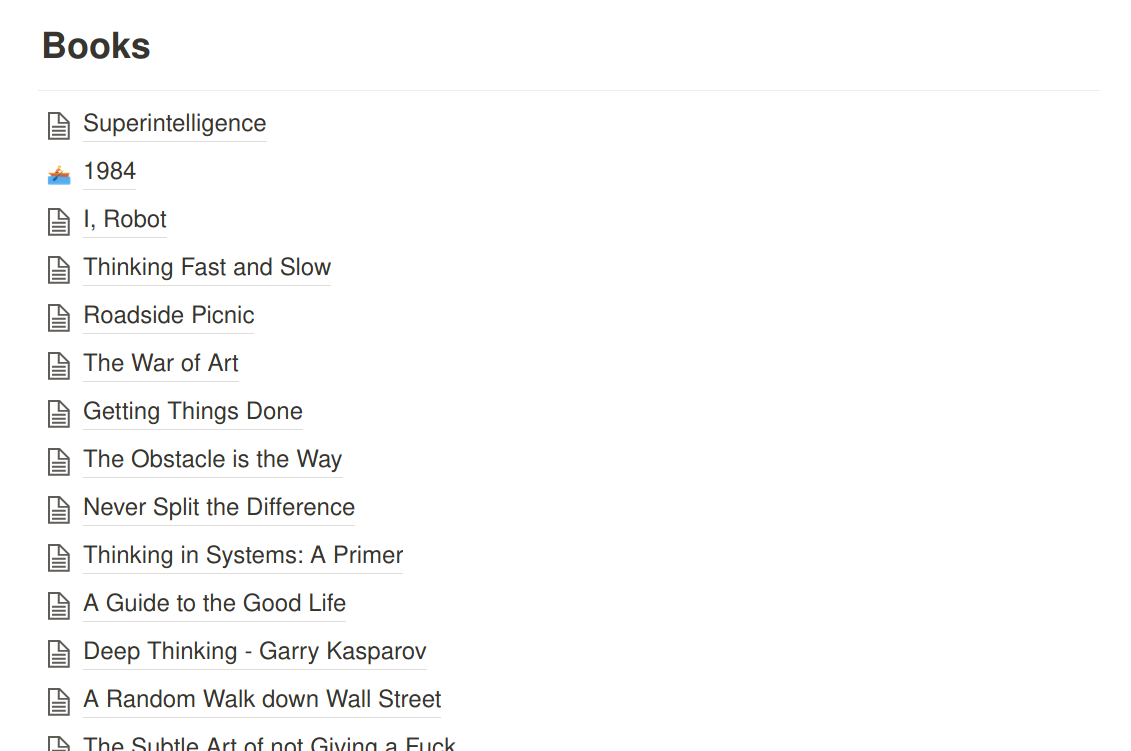Open The Subtle Art of not Giving a Fuck
The image size is (1131, 751).
pyautogui.click(x=270, y=744)
